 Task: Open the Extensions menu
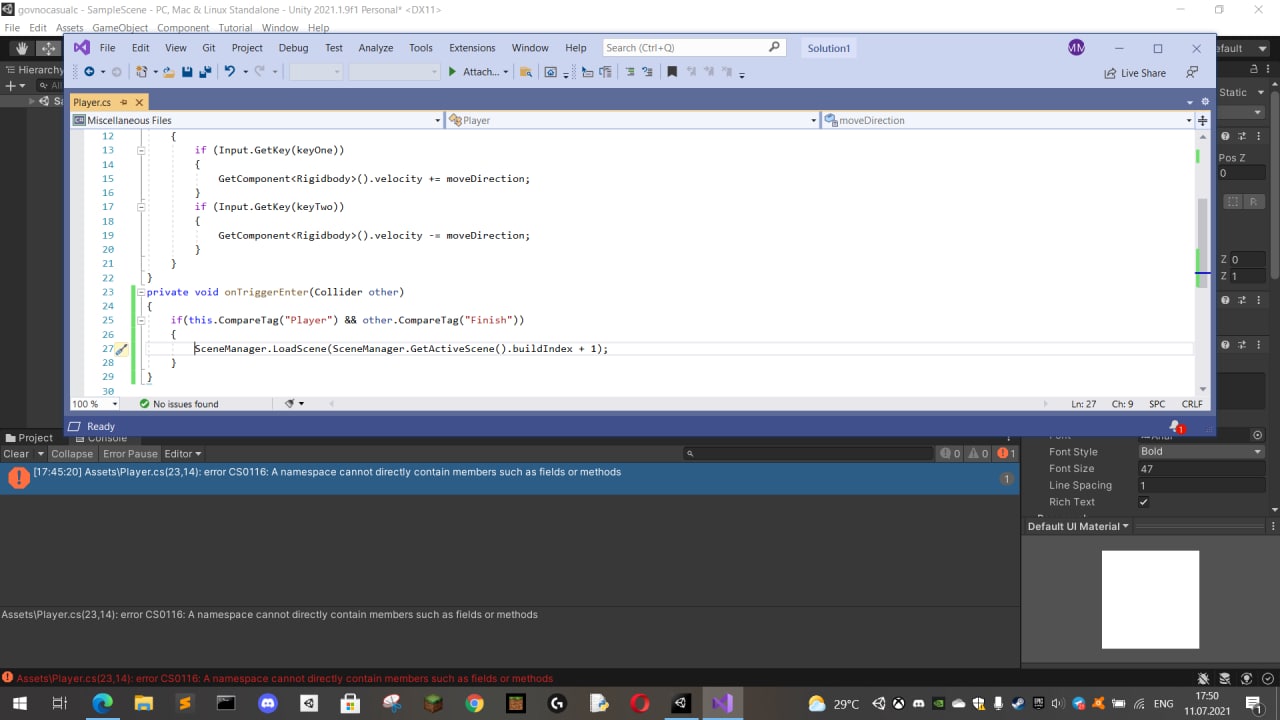(472, 47)
